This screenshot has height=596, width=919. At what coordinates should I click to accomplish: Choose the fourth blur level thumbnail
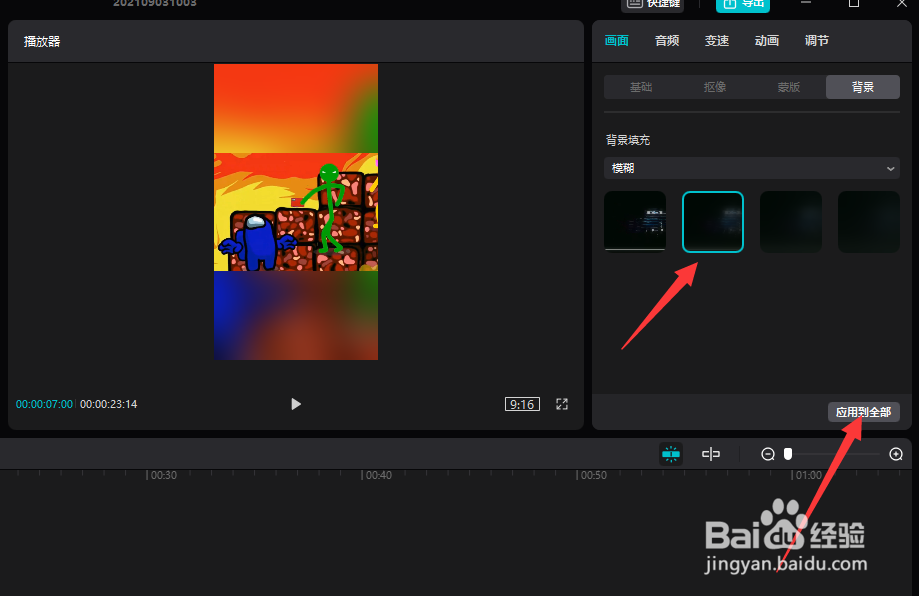[x=869, y=222]
